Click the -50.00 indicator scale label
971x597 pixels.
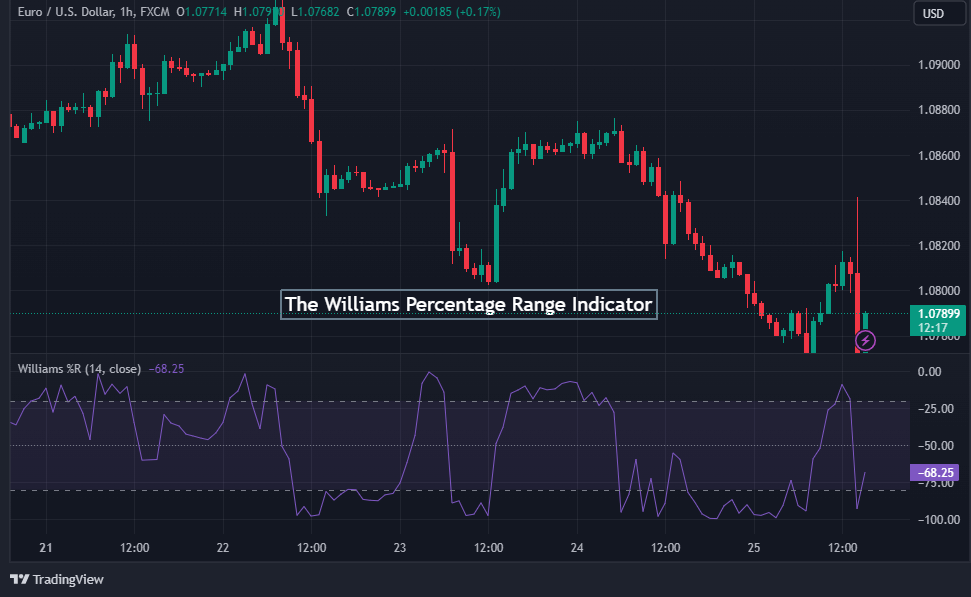point(935,446)
